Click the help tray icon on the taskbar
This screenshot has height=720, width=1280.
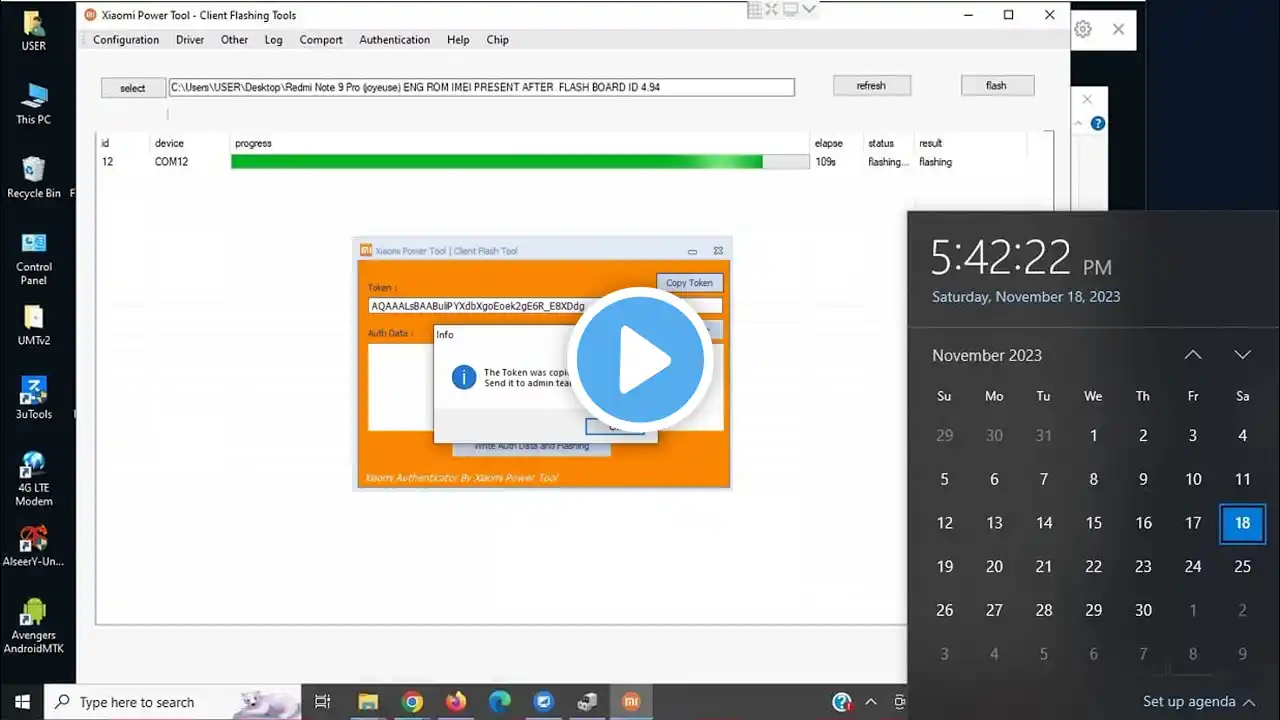coord(842,702)
